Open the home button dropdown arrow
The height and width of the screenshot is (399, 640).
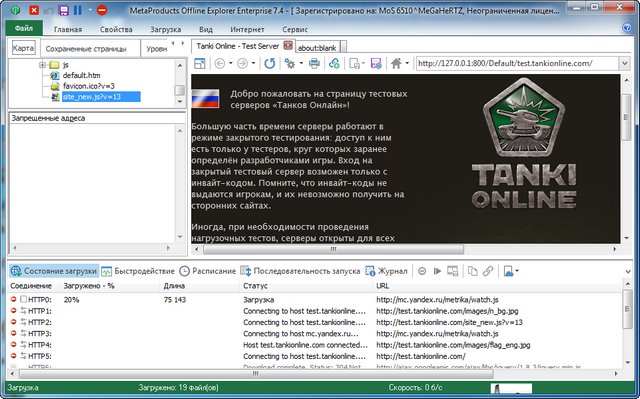pyautogui.click(x=407, y=64)
